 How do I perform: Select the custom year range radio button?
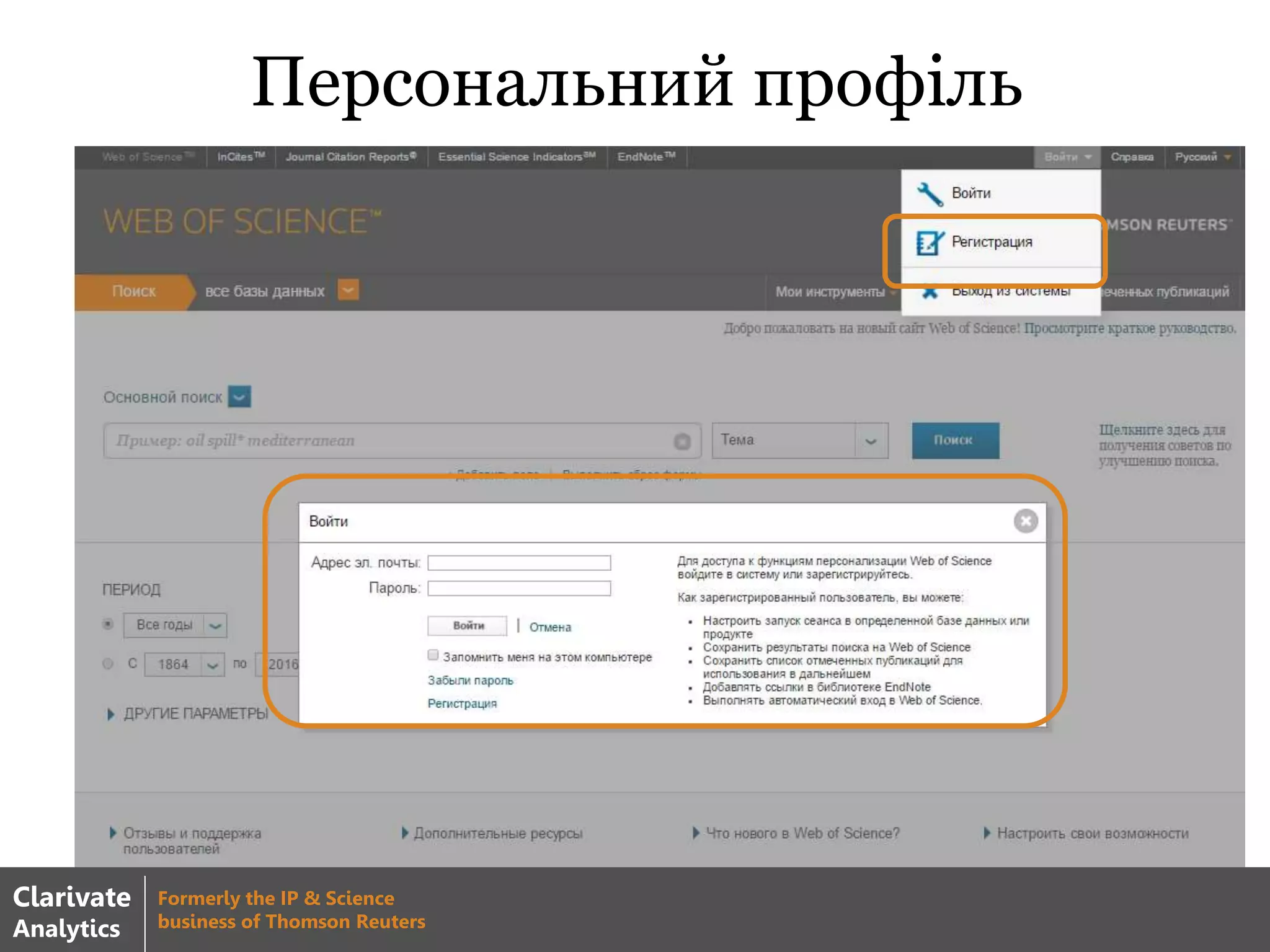point(108,664)
